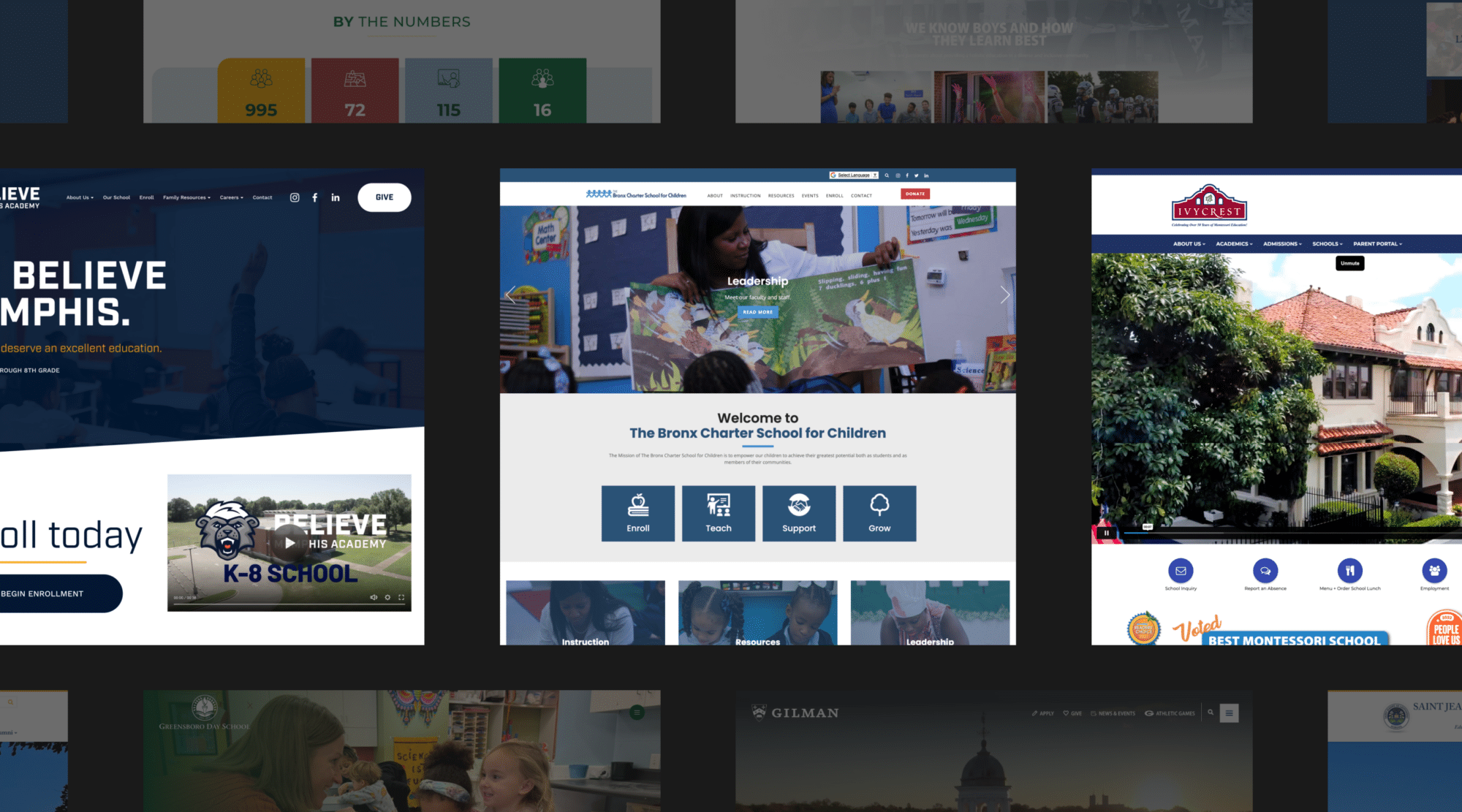
Task: Expand the Ivycrest Academics menu
Action: [1234, 244]
